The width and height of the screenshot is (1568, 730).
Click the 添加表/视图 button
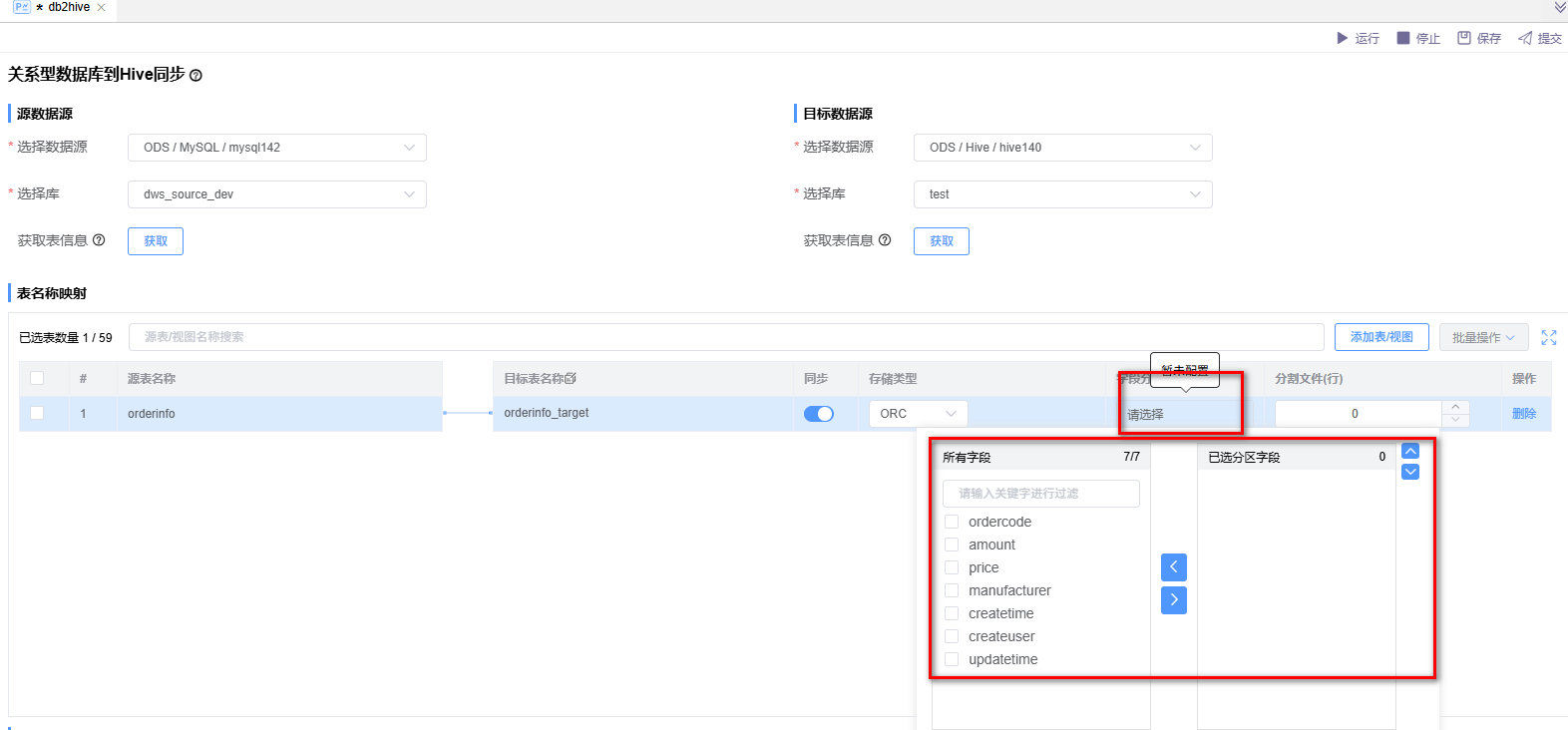pyautogui.click(x=1381, y=337)
